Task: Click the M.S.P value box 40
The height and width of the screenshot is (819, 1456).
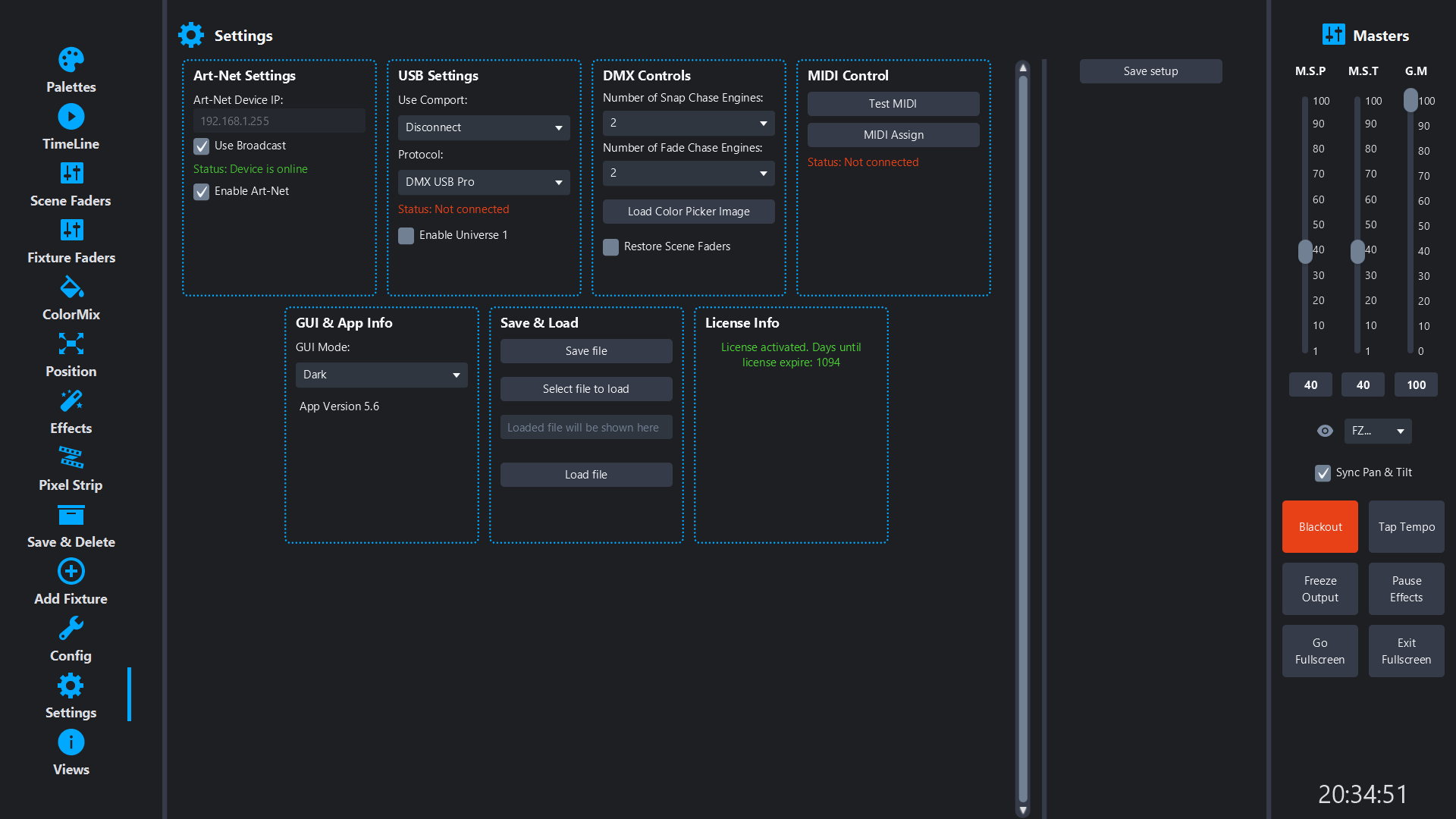Action: tap(1310, 385)
